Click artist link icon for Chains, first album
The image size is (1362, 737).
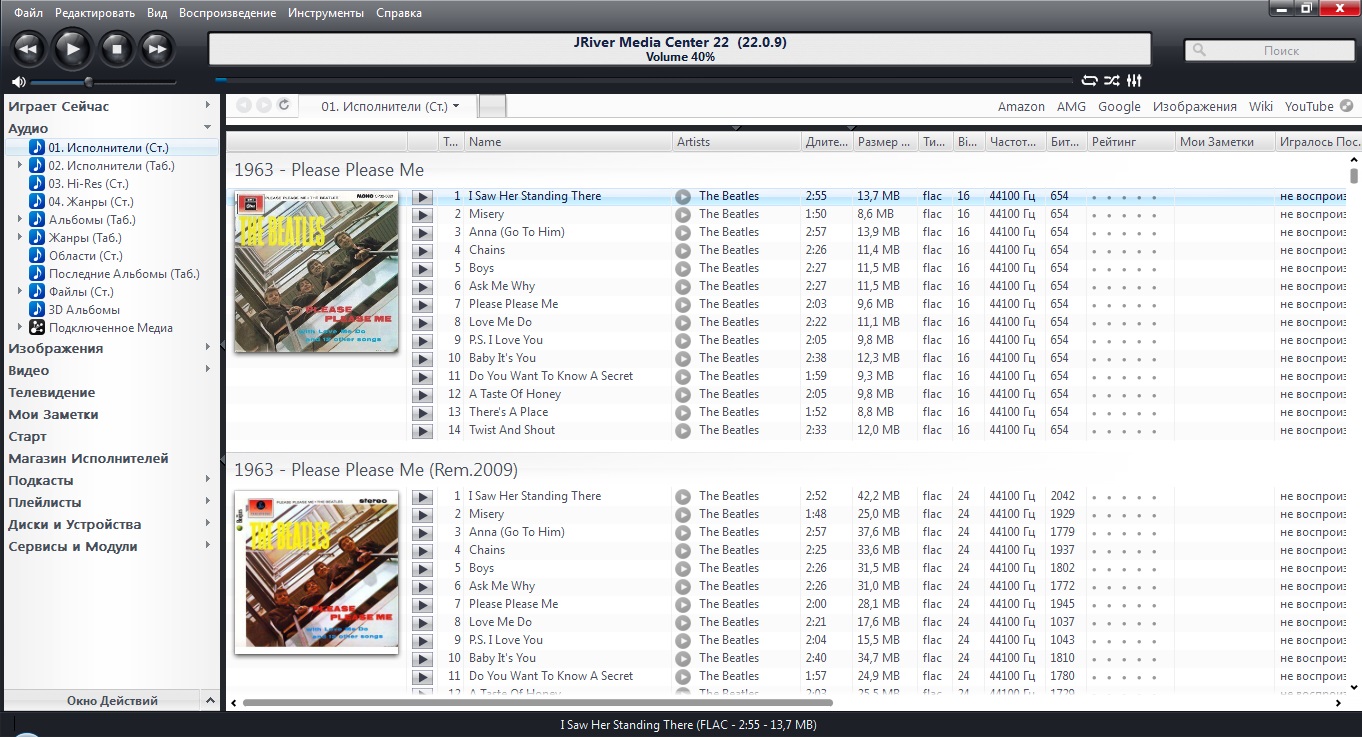pos(683,250)
